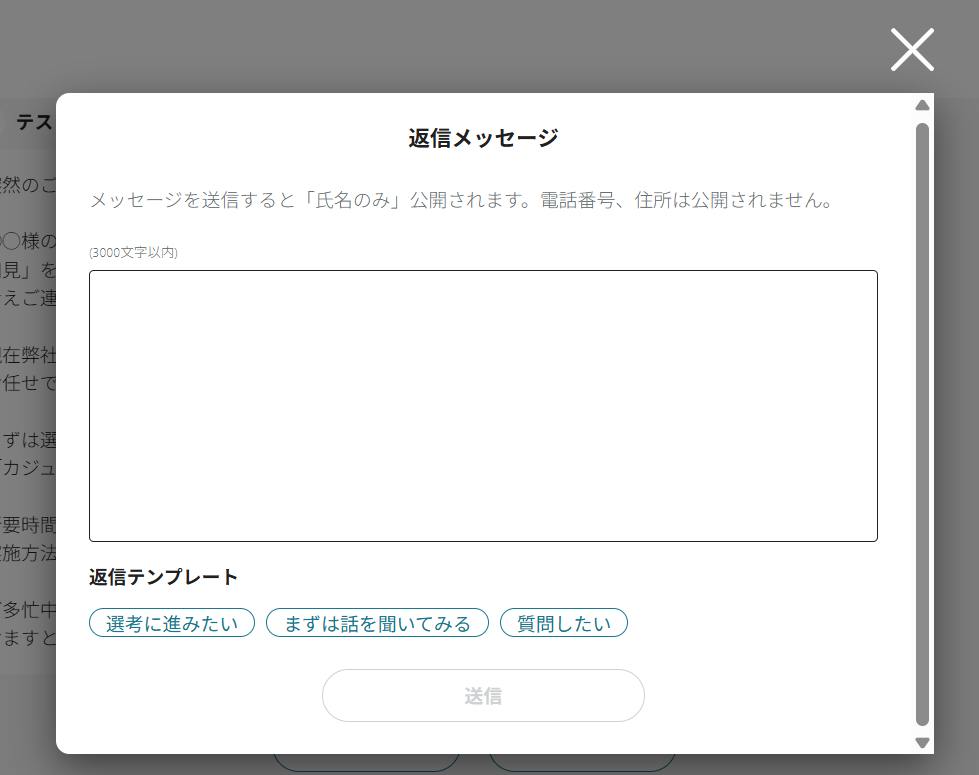This screenshot has width=979, height=775.
Task: Close the 返信メッセージ dialog with the X icon
Action: coord(911,48)
